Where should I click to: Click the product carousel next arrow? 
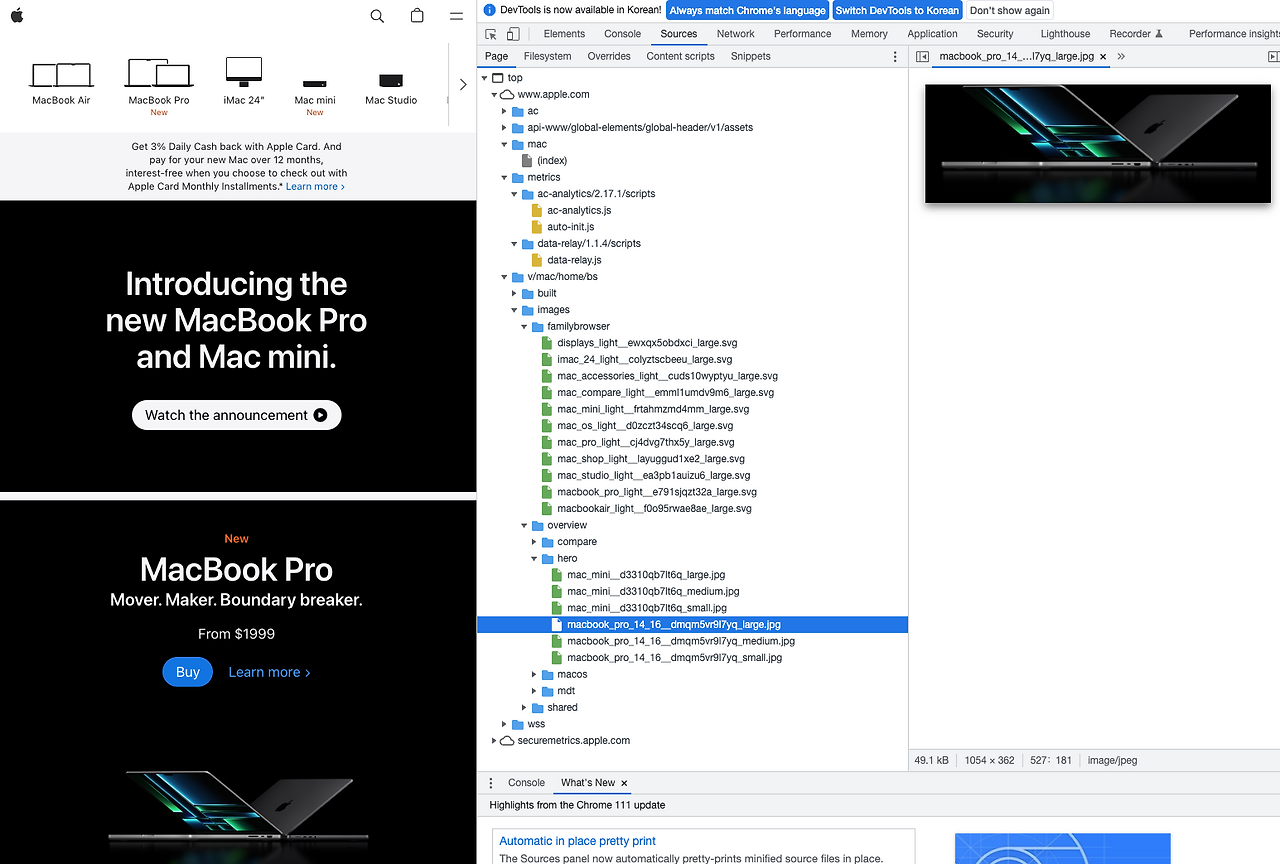[462, 85]
